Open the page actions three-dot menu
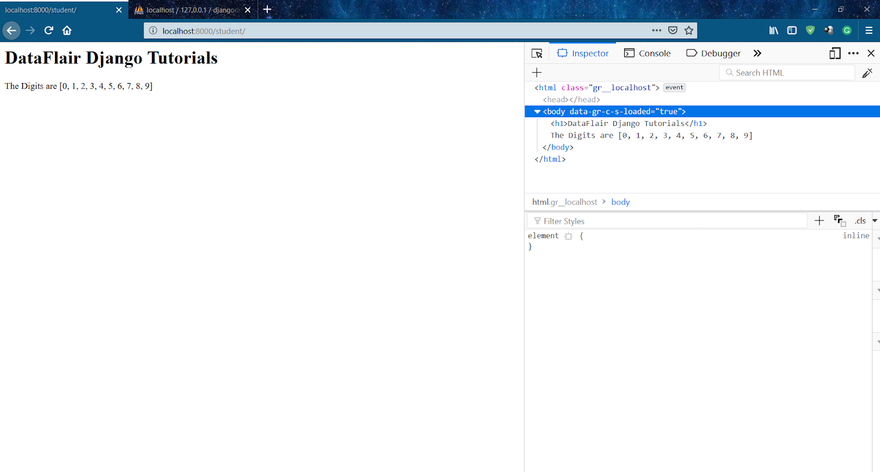 tap(656, 30)
